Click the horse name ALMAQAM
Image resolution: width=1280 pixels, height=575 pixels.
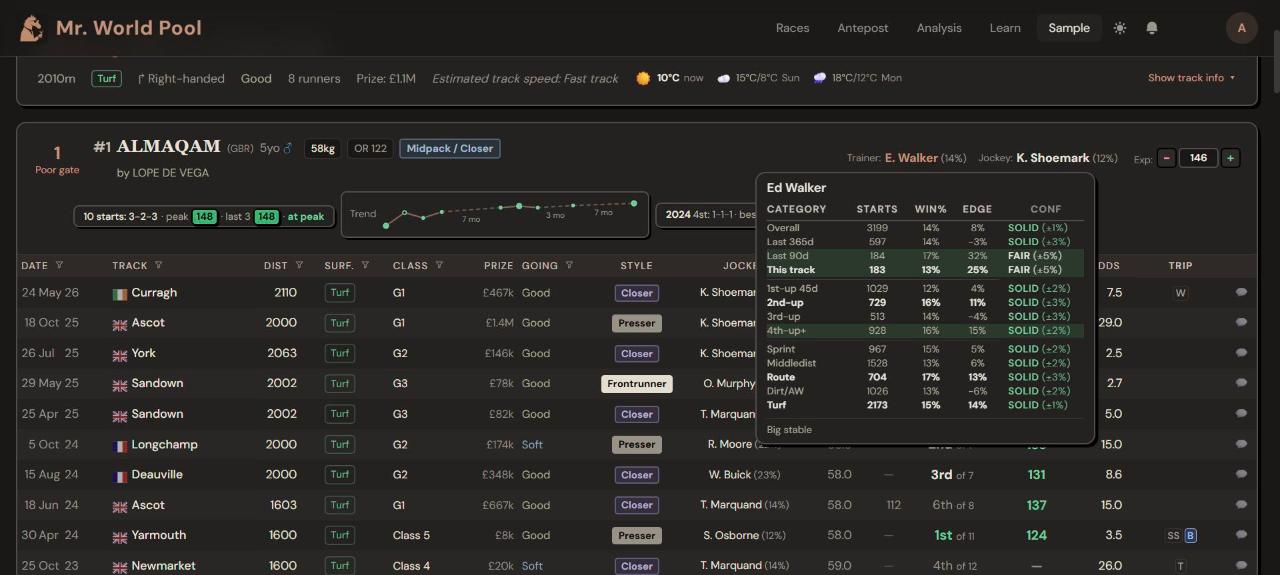click(168, 147)
